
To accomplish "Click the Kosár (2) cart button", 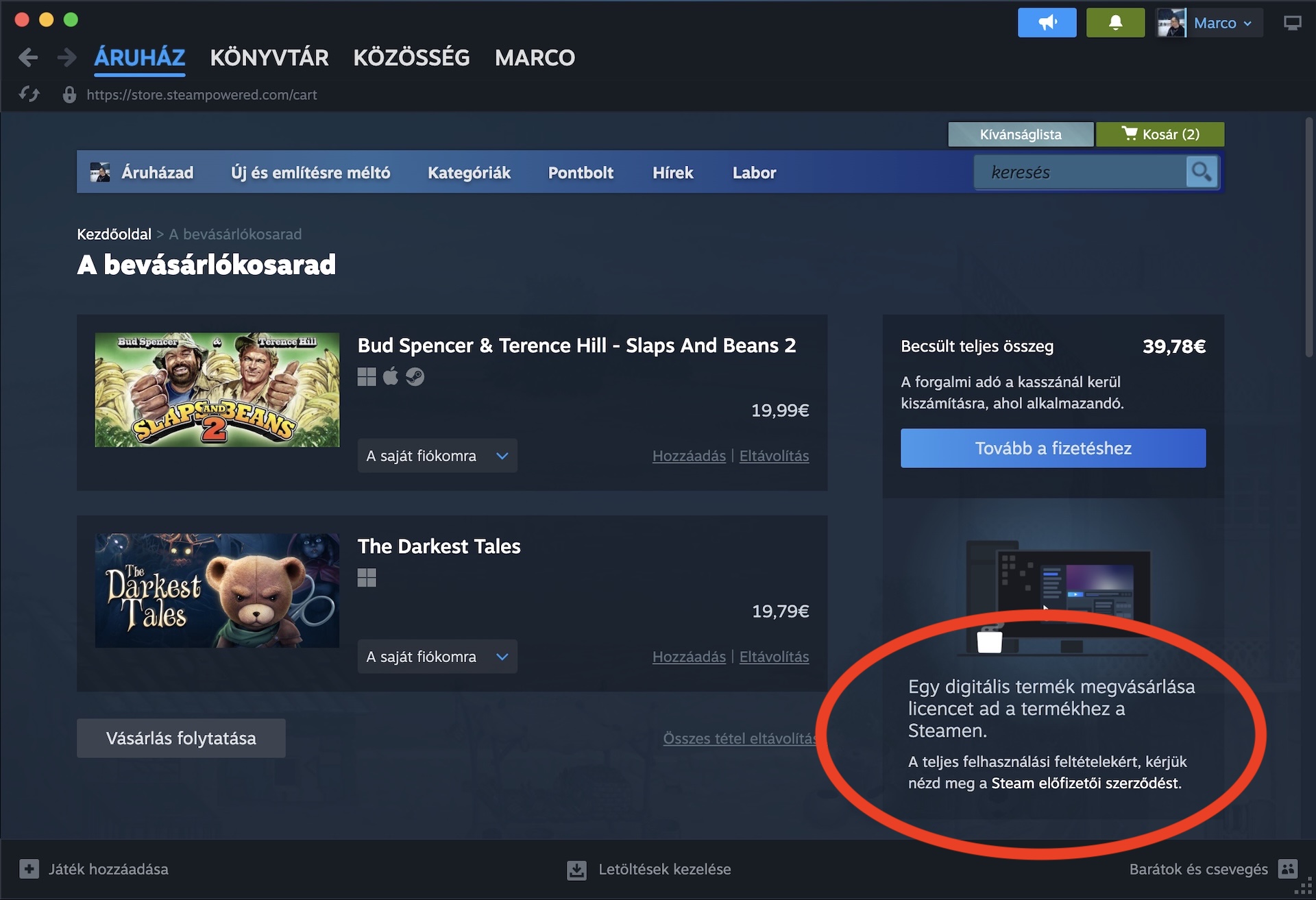I will click(1160, 134).
